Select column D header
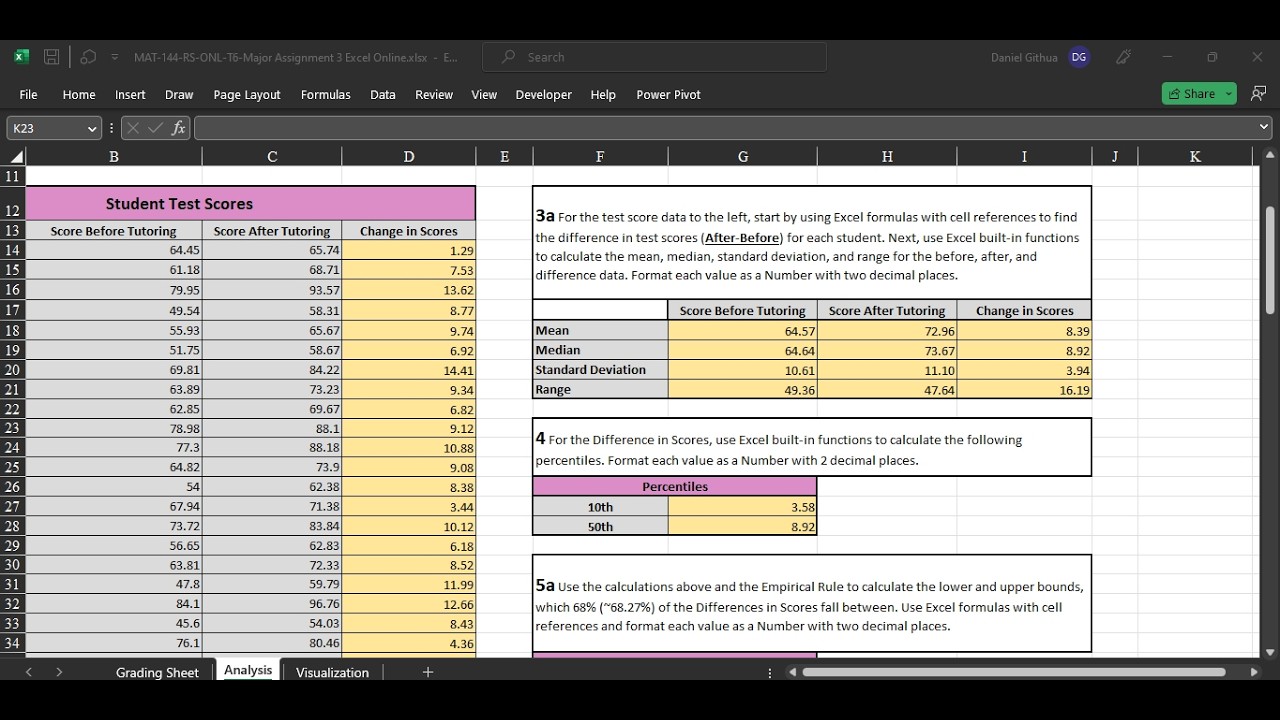This screenshot has width=1280, height=720. pyautogui.click(x=409, y=156)
